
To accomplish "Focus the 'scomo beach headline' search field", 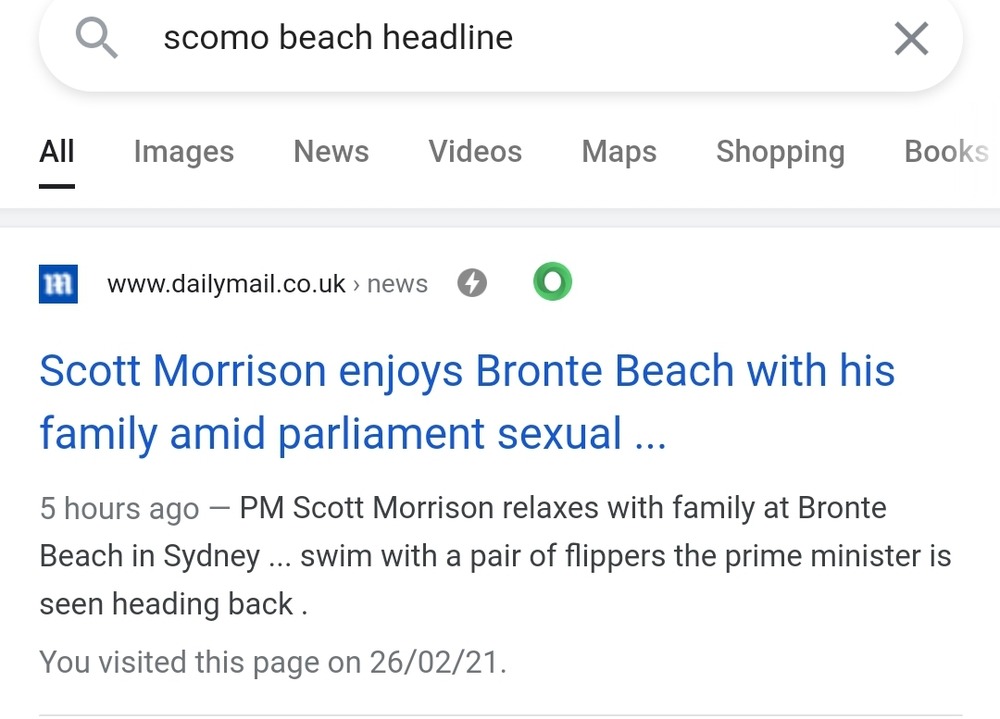I will 500,39.
